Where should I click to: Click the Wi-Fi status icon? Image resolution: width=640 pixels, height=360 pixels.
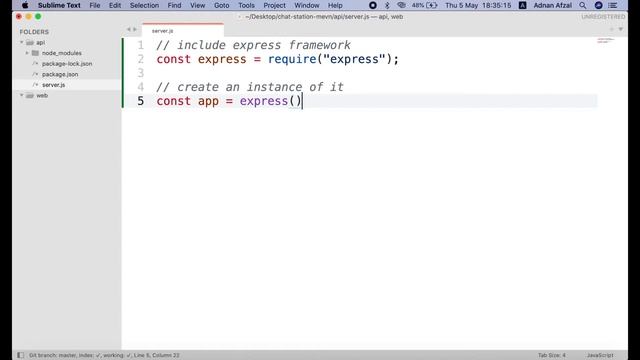point(402,5)
